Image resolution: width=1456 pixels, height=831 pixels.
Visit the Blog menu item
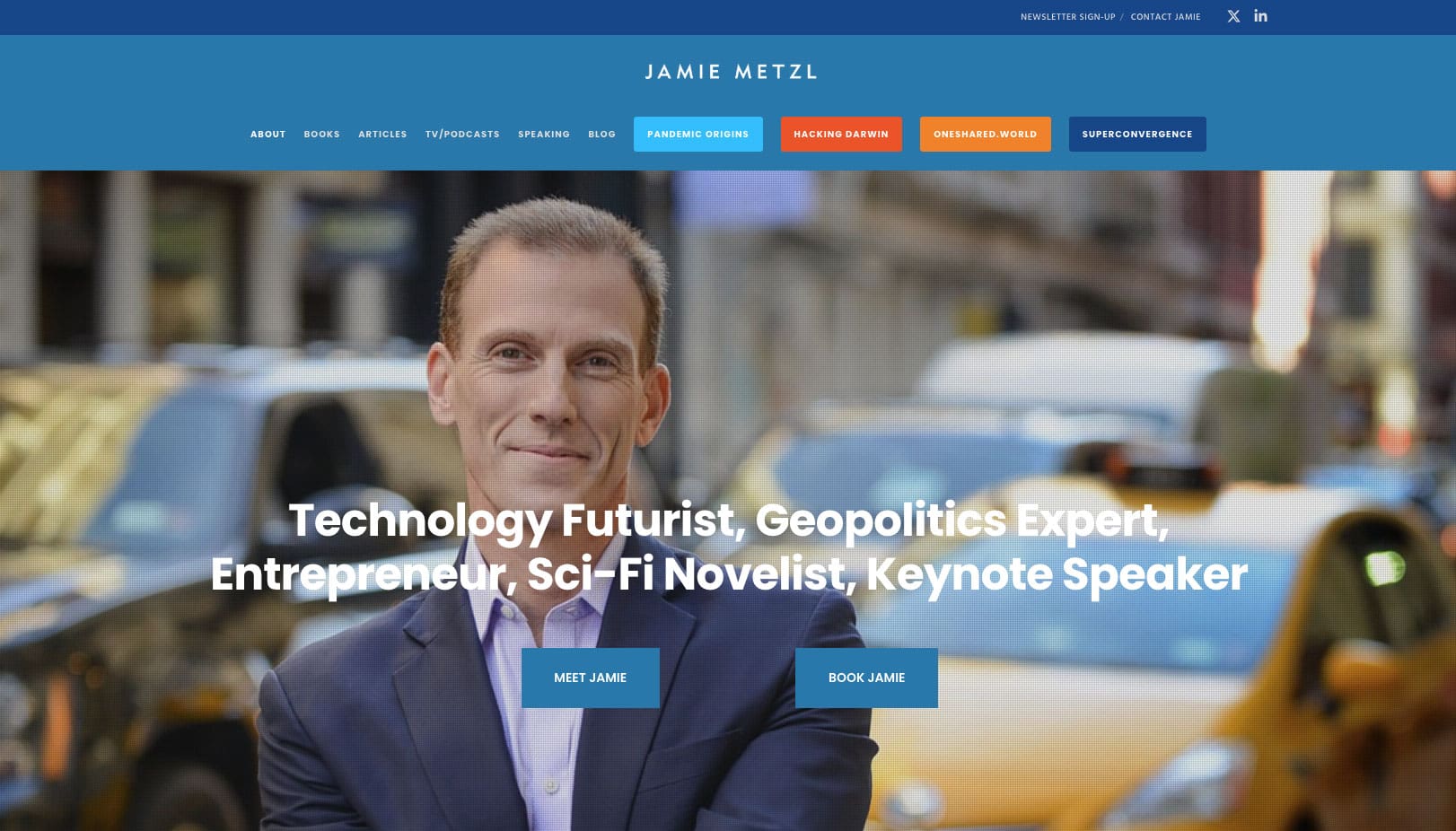(601, 135)
